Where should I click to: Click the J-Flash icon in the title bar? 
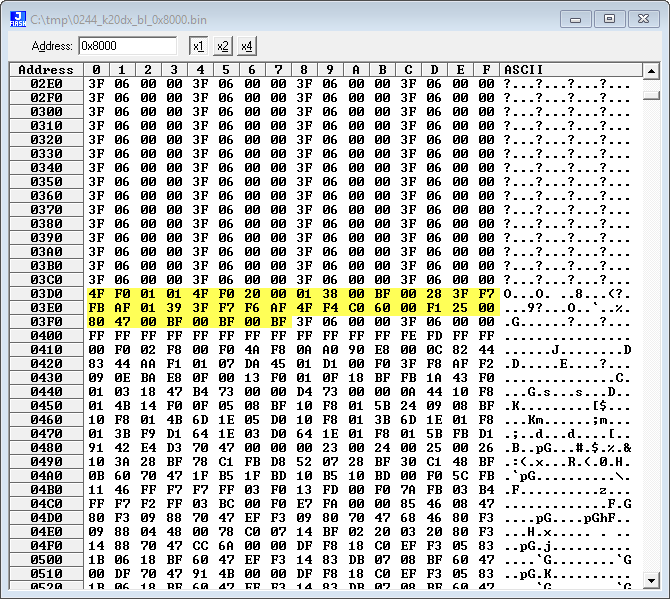(x=18, y=18)
